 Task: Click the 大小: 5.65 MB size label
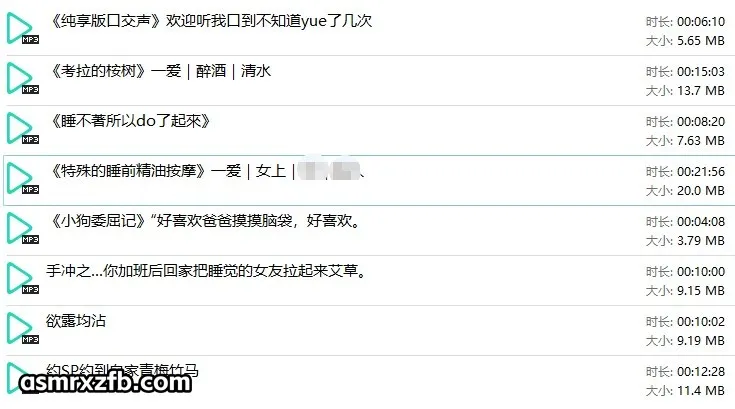coord(685,41)
